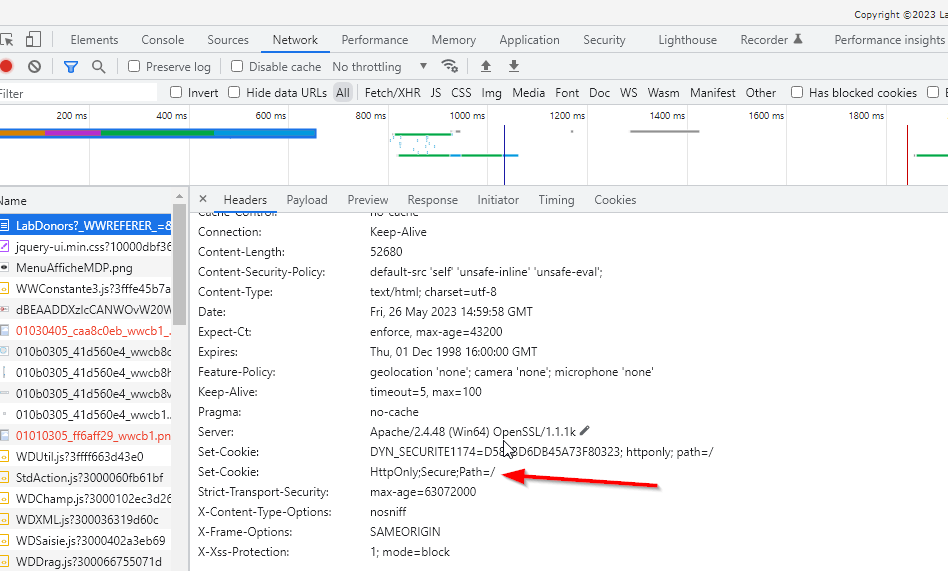Check the Disable cache option
The width and height of the screenshot is (948, 571).
[237, 67]
